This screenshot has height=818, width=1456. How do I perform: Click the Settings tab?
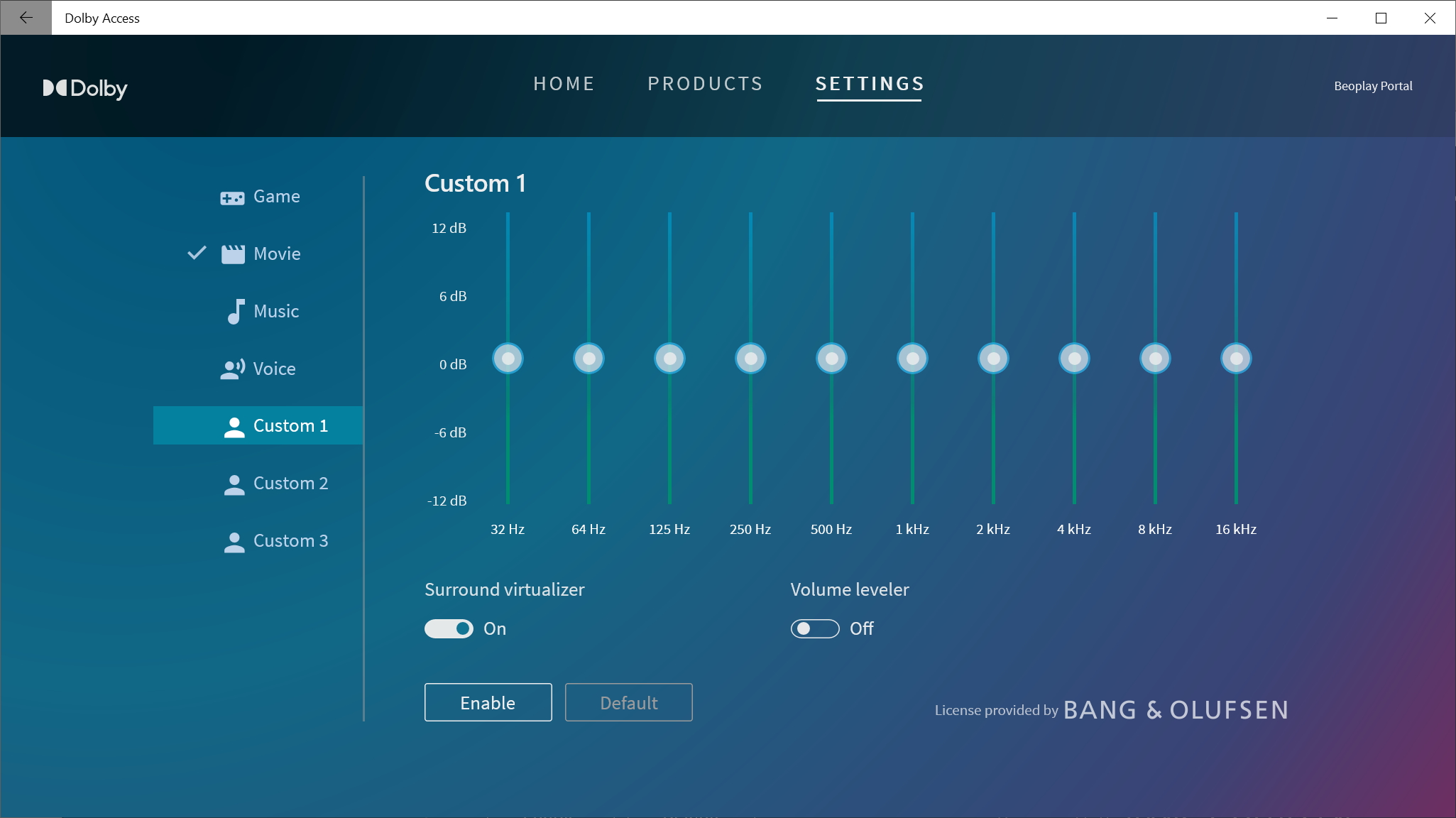pyautogui.click(x=870, y=84)
